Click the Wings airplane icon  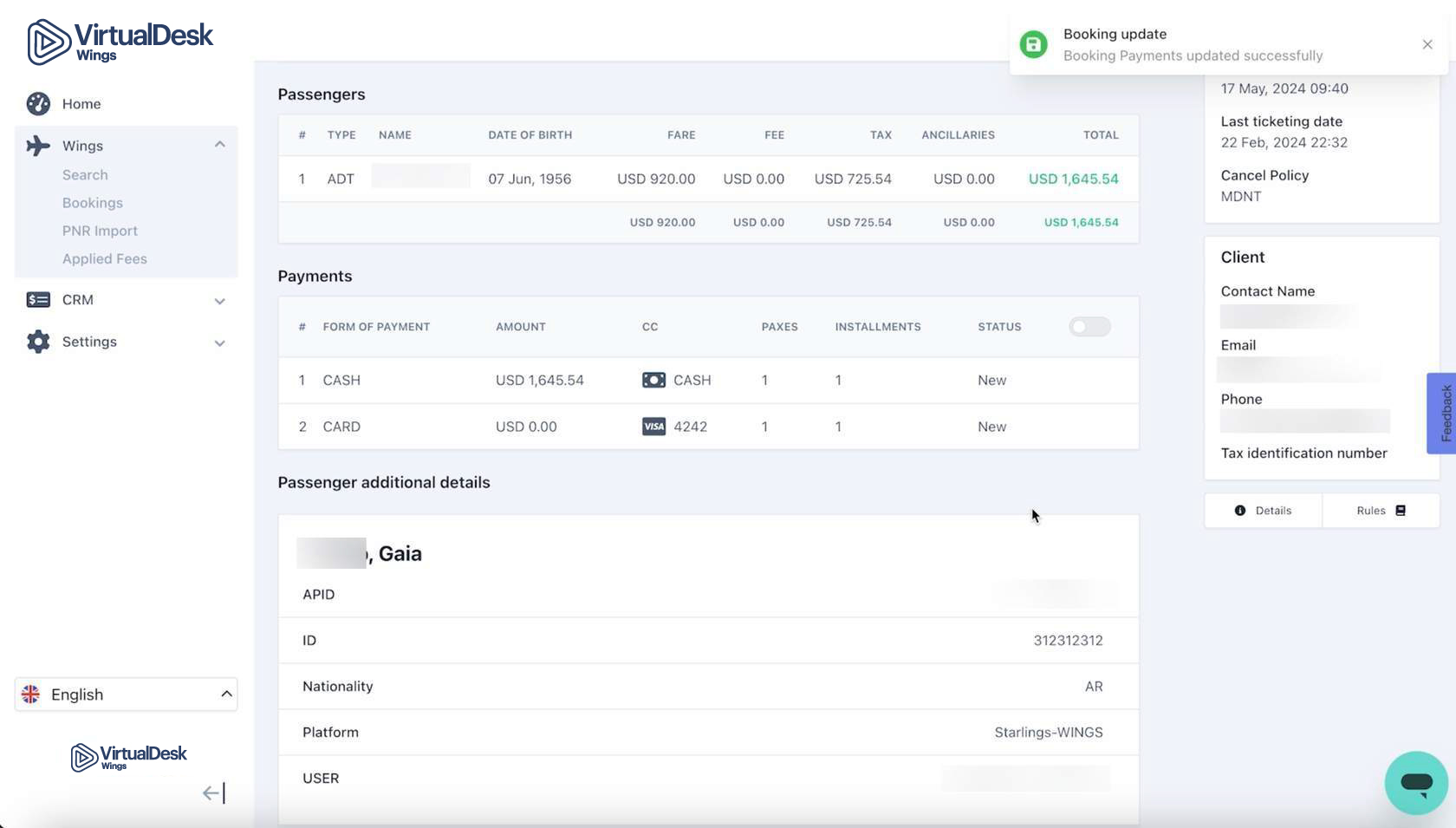pyautogui.click(x=38, y=146)
